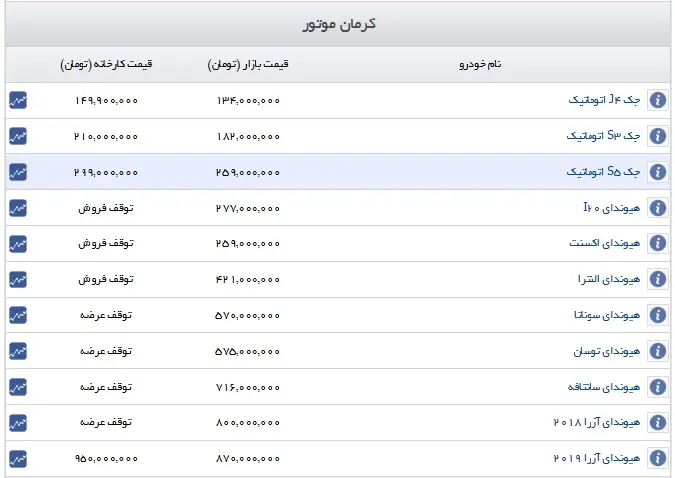View price chart icon for جک S5 اتوماتیک
The image size is (675, 478).
click(18, 172)
